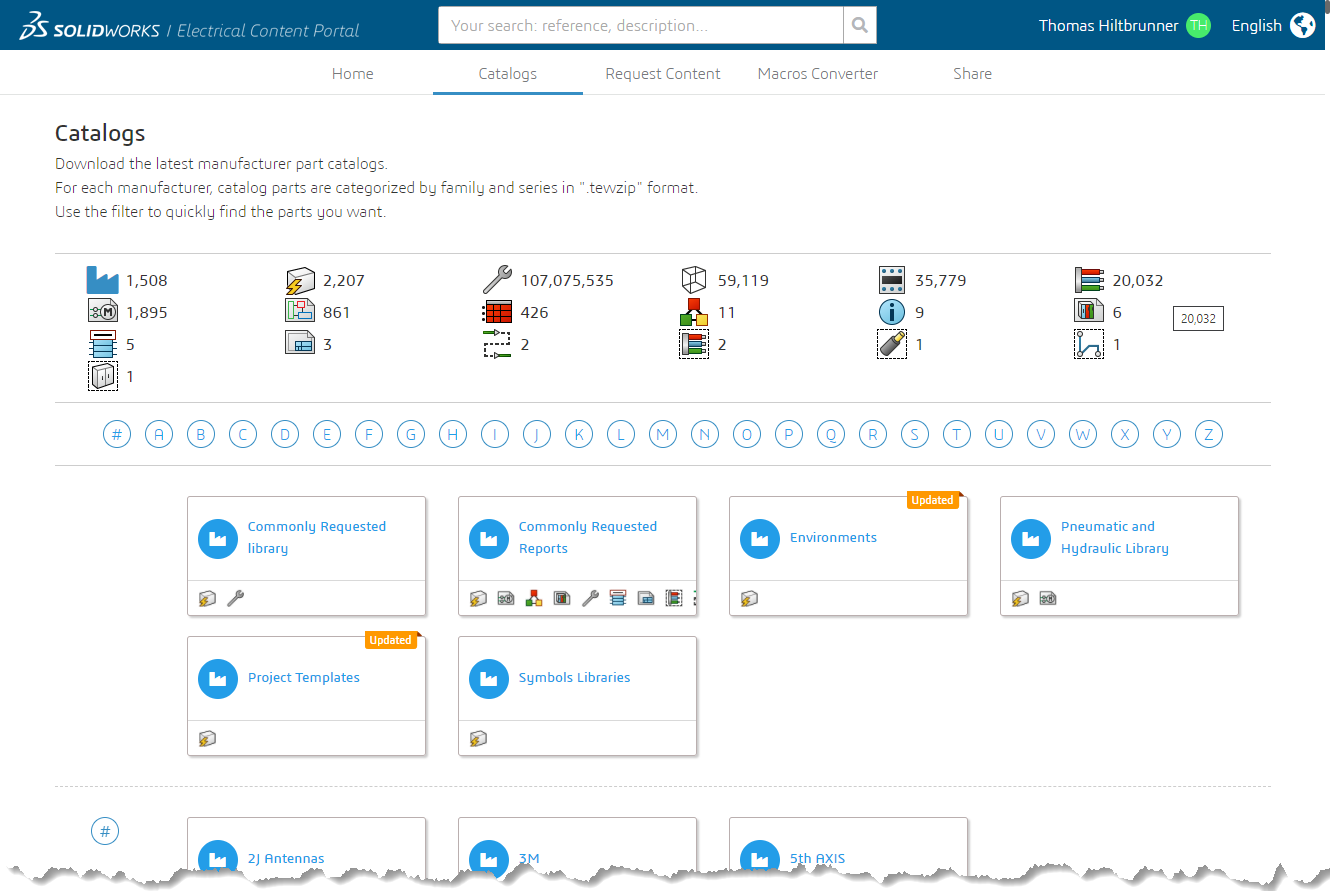Click the blue factory icon beside 1,508
Viewport: 1330px width, 891px height.
tap(102, 281)
